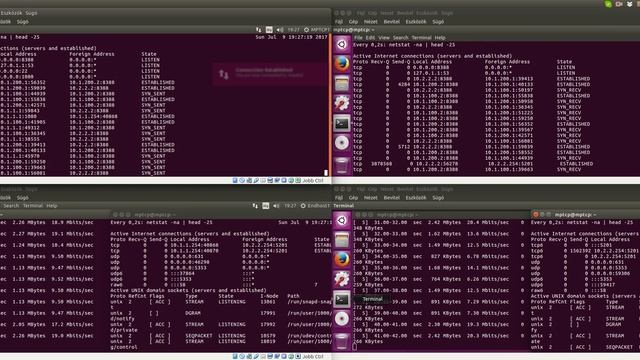Open terminal Terminal menu in top-right VM
The width and height of the screenshot is (640, 360).
click(x=421, y=38)
